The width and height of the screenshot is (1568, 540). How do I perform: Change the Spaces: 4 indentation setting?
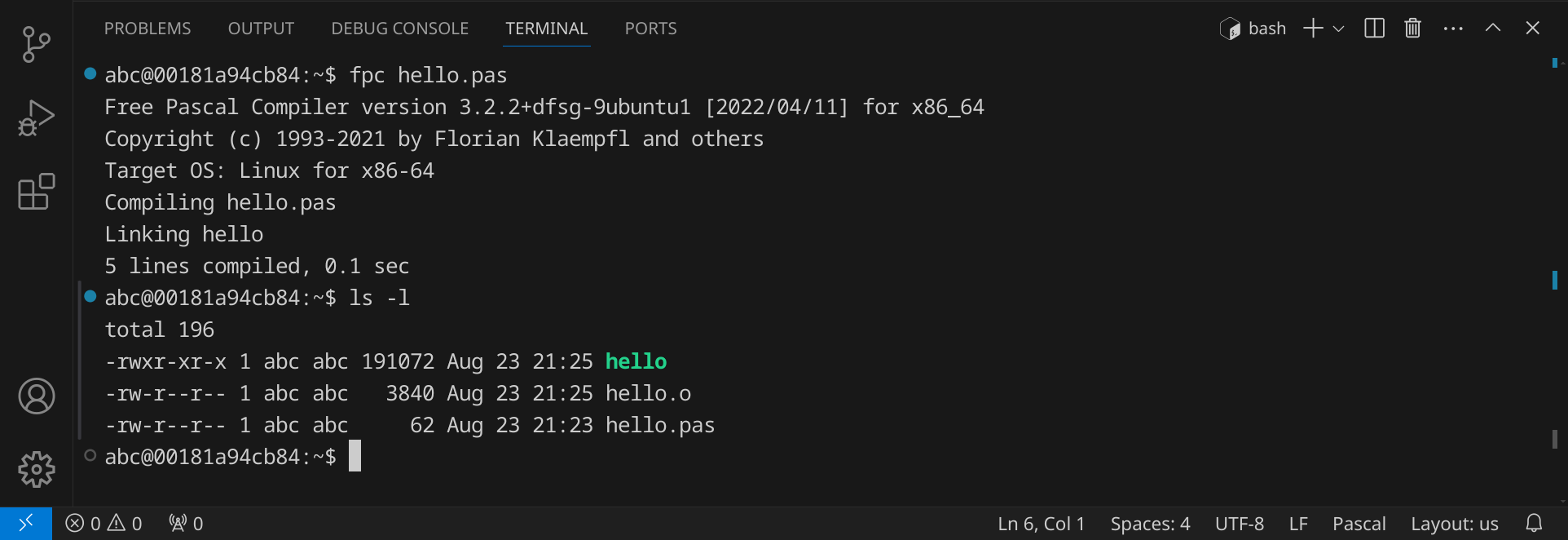tap(1150, 524)
